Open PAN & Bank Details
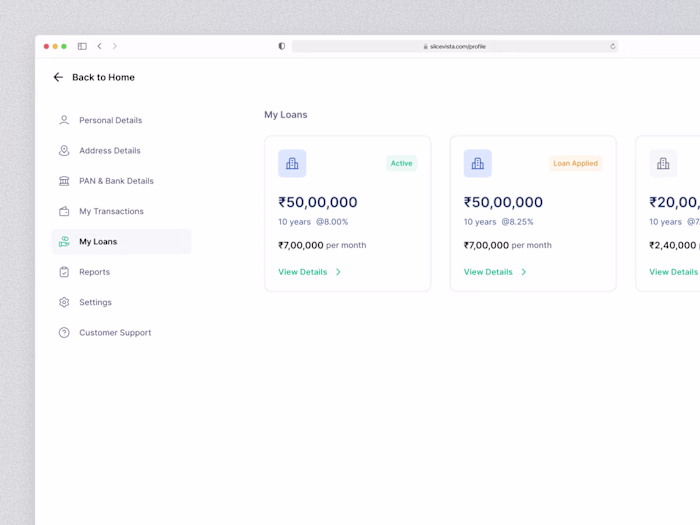700x525 pixels. click(116, 181)
